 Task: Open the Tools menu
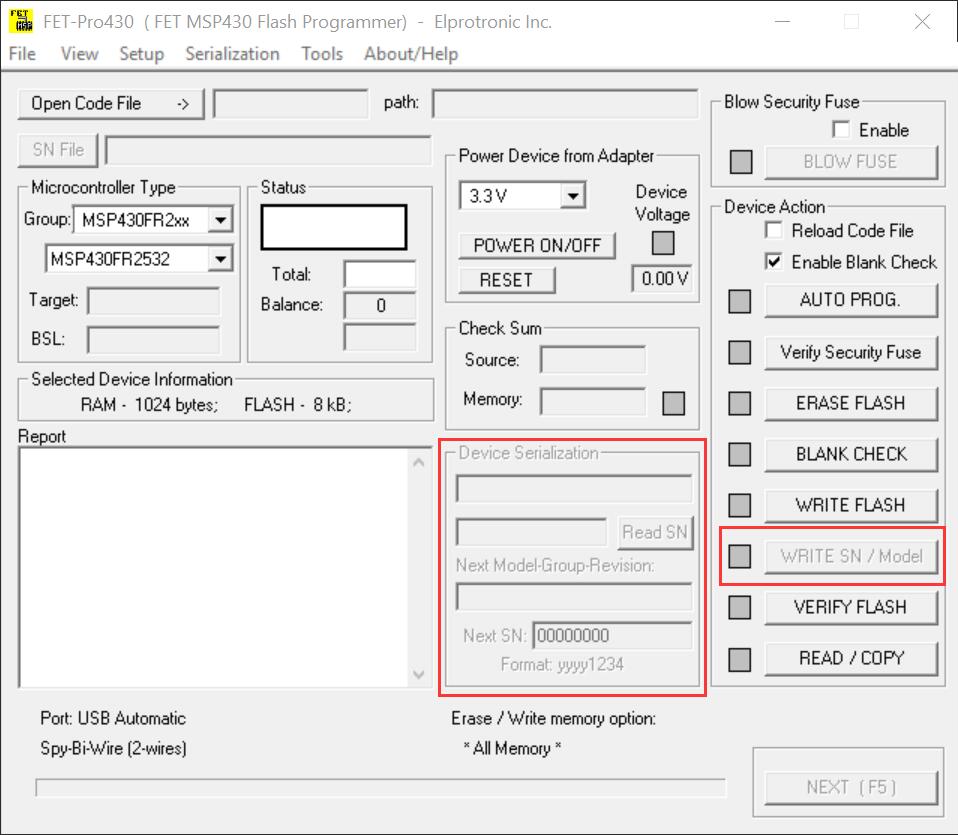[x=322, y=54]
